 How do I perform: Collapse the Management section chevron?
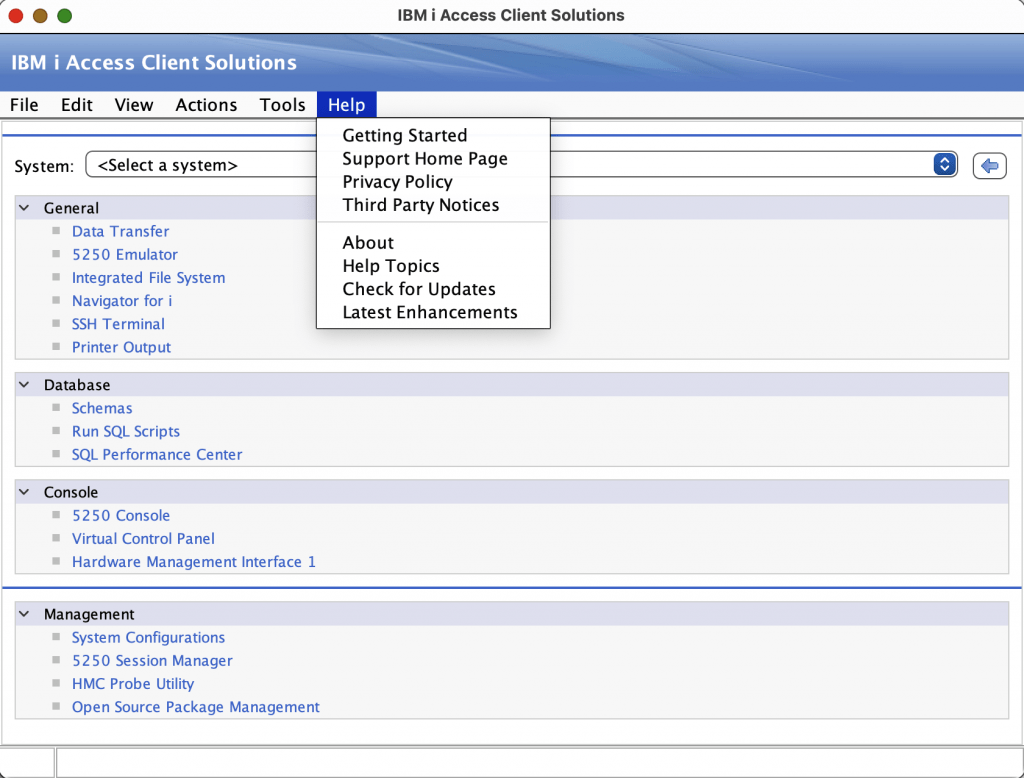pyautogui.click(x=24, y=614)
